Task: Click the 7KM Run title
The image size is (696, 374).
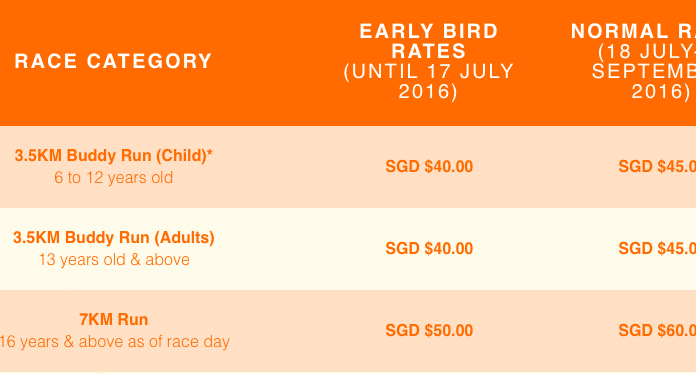Action: pos(114,320)
